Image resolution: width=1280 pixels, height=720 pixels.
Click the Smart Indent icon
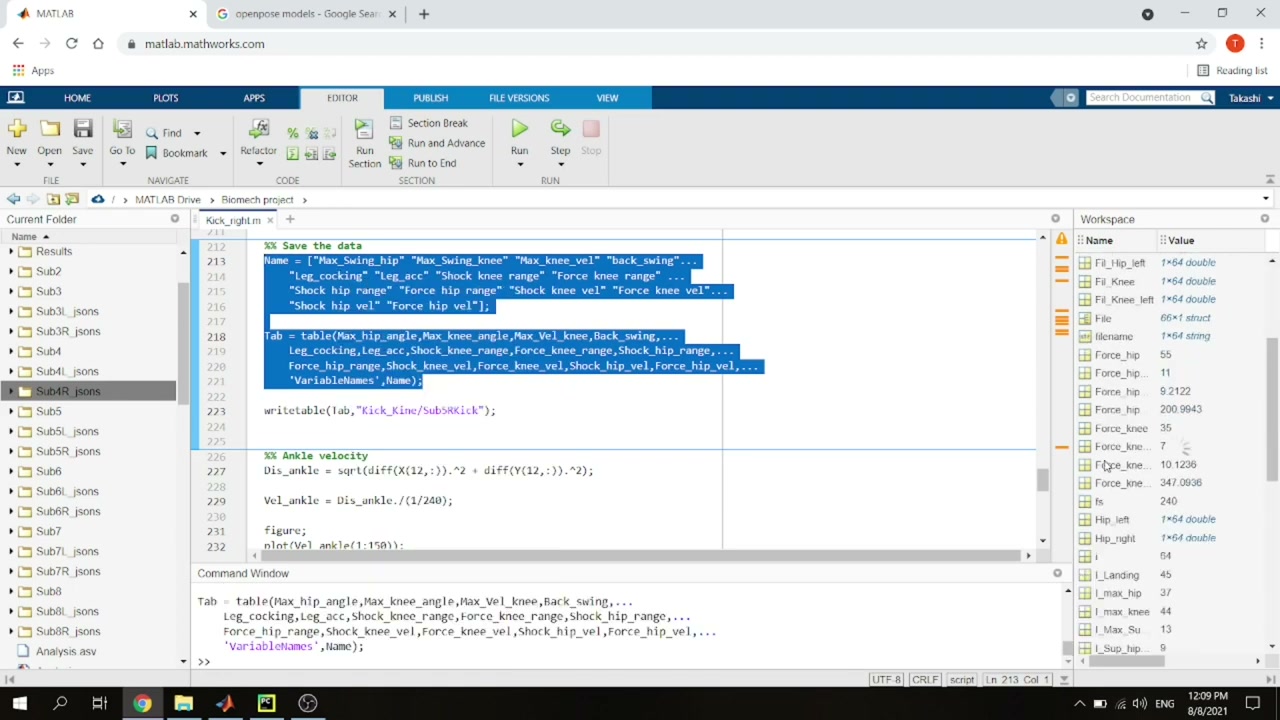tap(292, 154)
